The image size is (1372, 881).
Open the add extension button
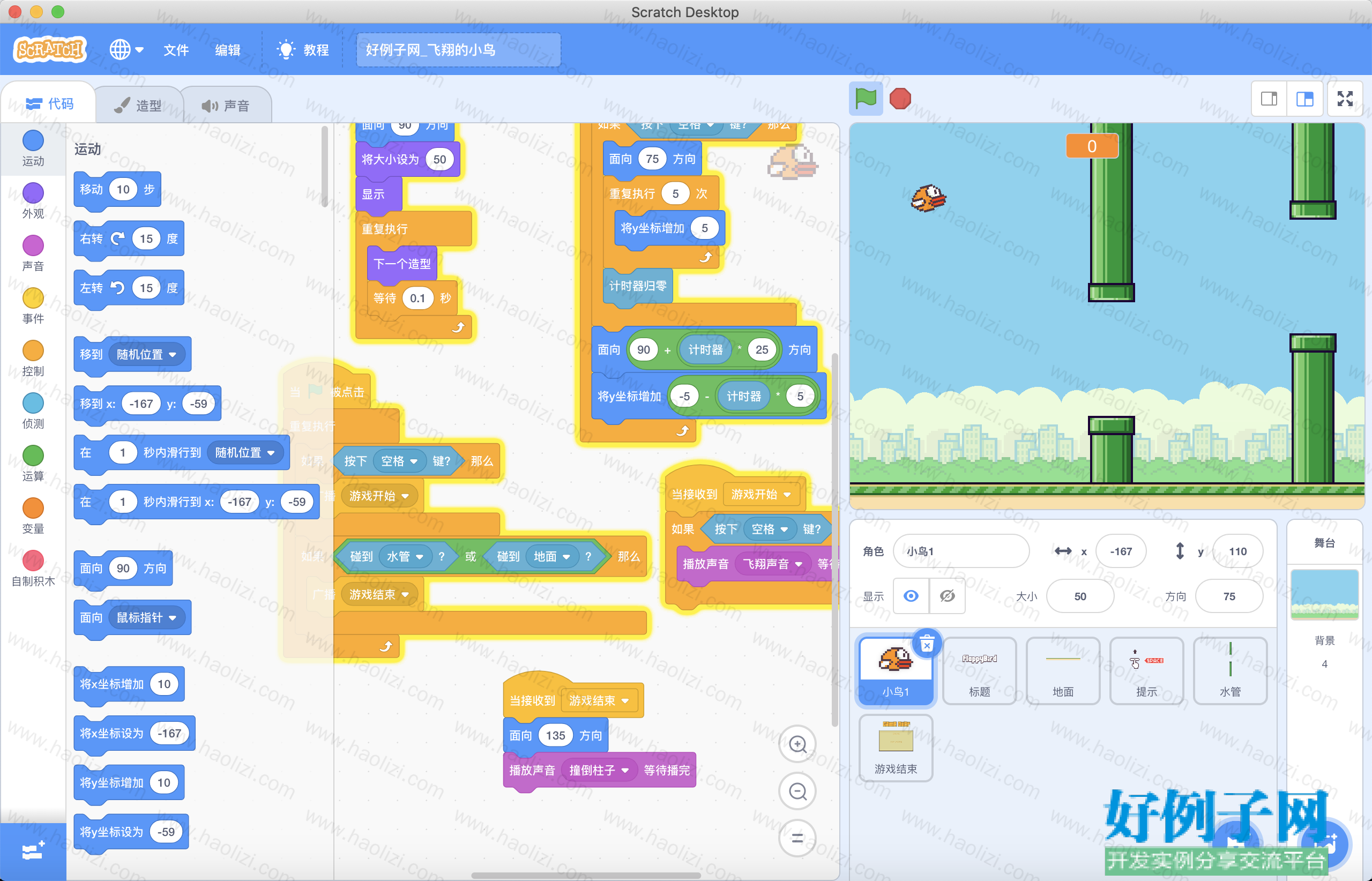tap(33, 851)
